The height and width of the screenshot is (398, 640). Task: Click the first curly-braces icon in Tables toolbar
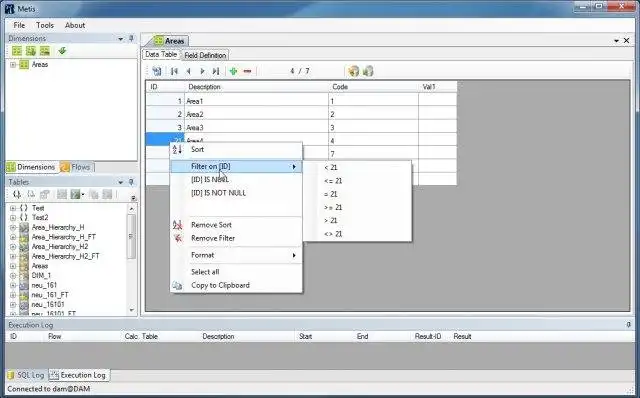click(17, 194)
